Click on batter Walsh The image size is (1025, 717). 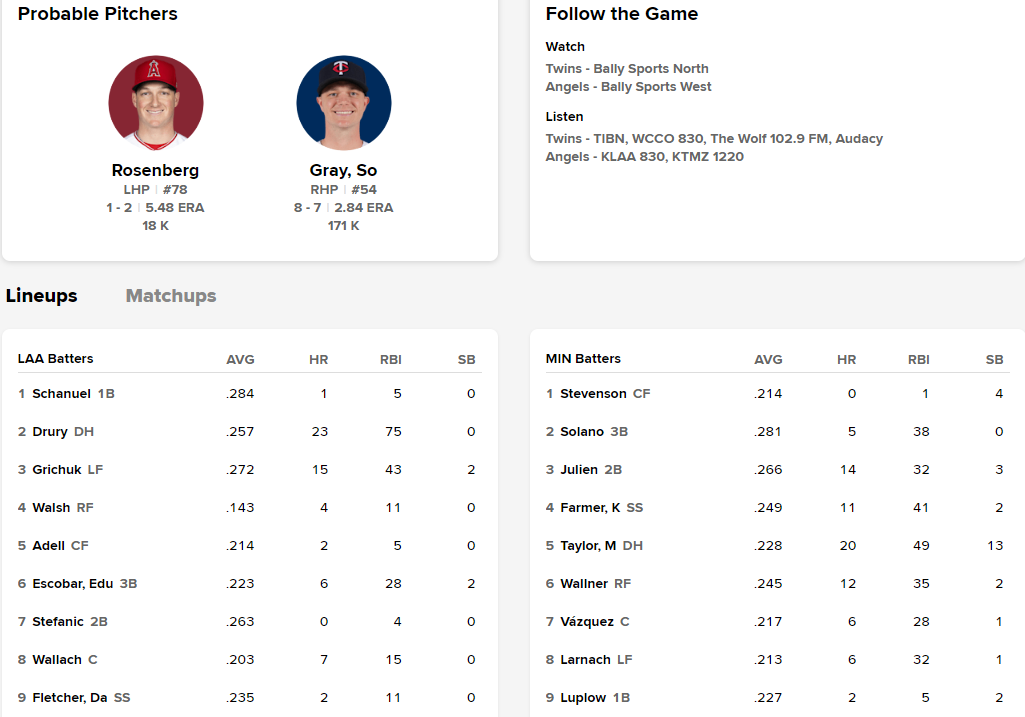pos(51,508)
